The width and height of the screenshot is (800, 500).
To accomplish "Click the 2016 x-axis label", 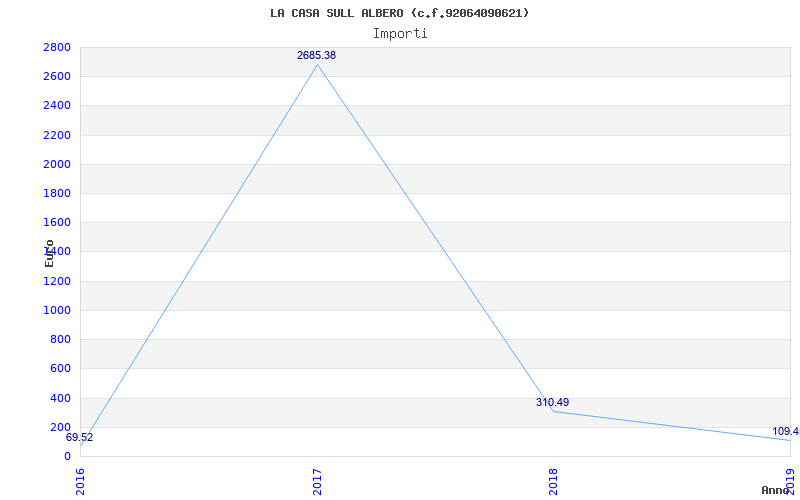I will (80, 482).
